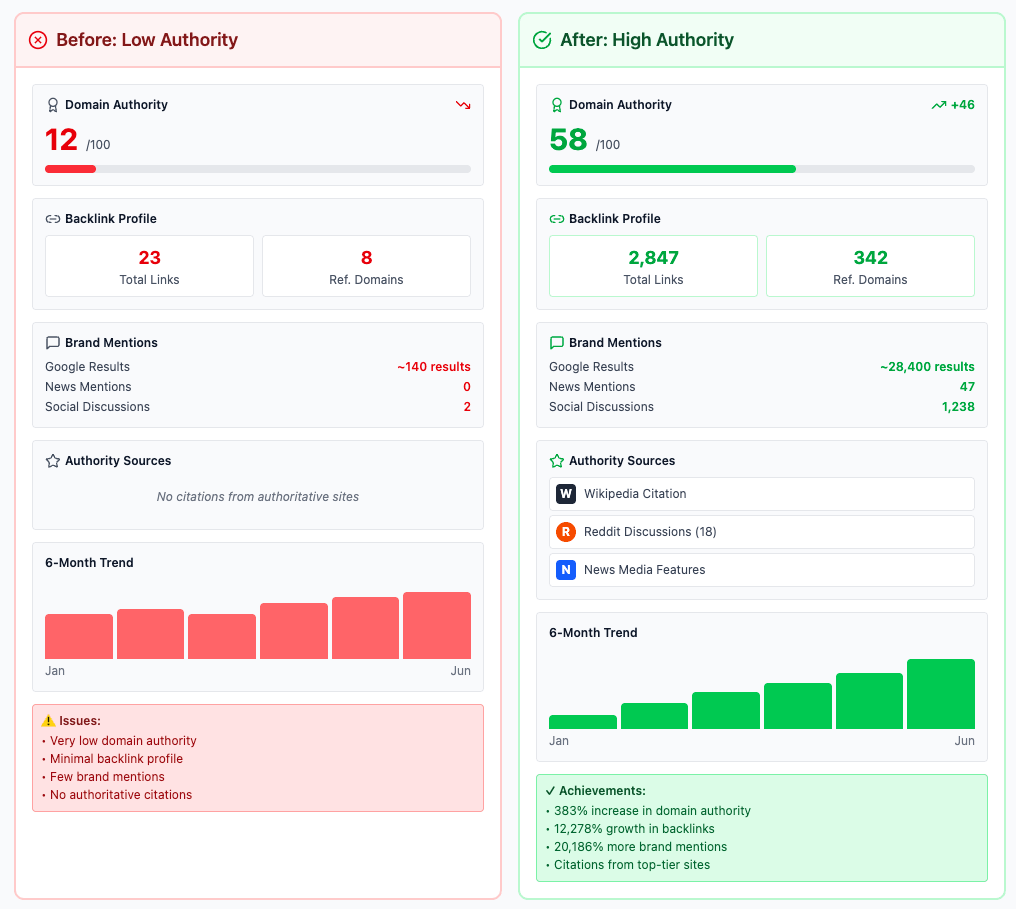1016x909 pixels.
Task: Click the orange Reddit R icon
Action: click(x=566, y=532)
